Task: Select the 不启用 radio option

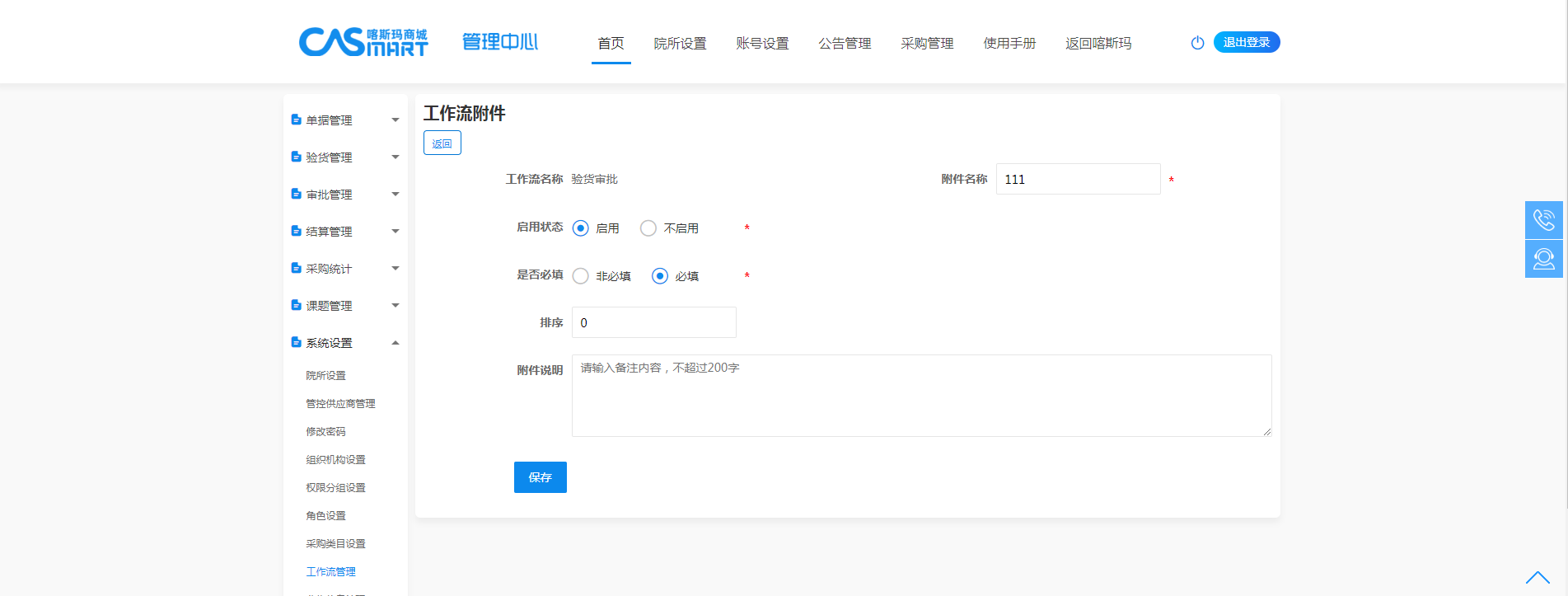Action: tap(648, 228)
